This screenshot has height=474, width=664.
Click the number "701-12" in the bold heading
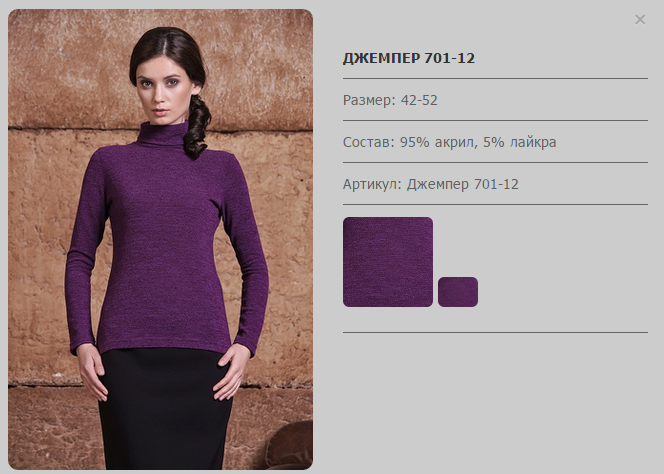pyautogui.click(x=449, y=58)
